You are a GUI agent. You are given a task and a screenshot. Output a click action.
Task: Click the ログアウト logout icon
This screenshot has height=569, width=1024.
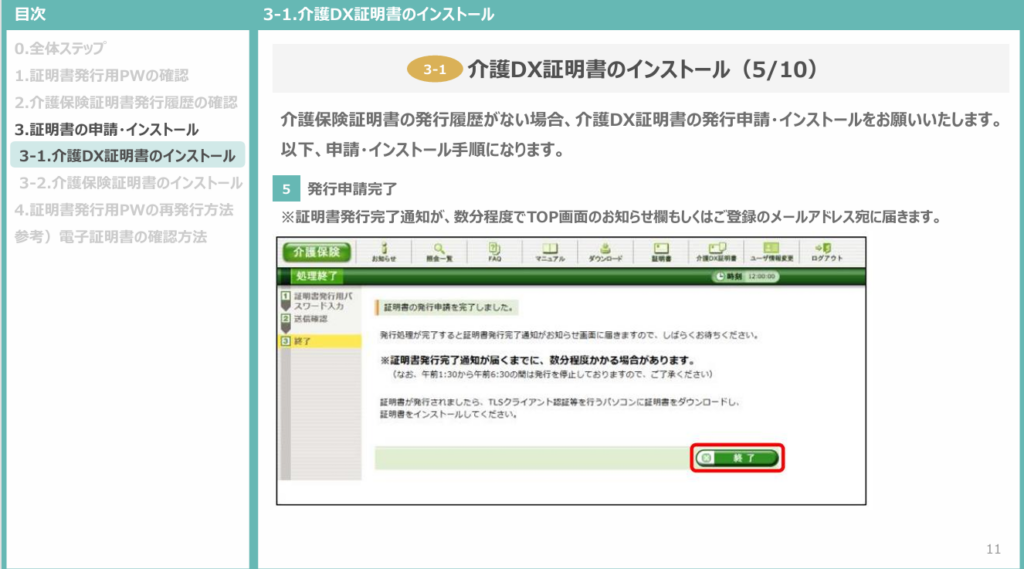click(827, 252)
